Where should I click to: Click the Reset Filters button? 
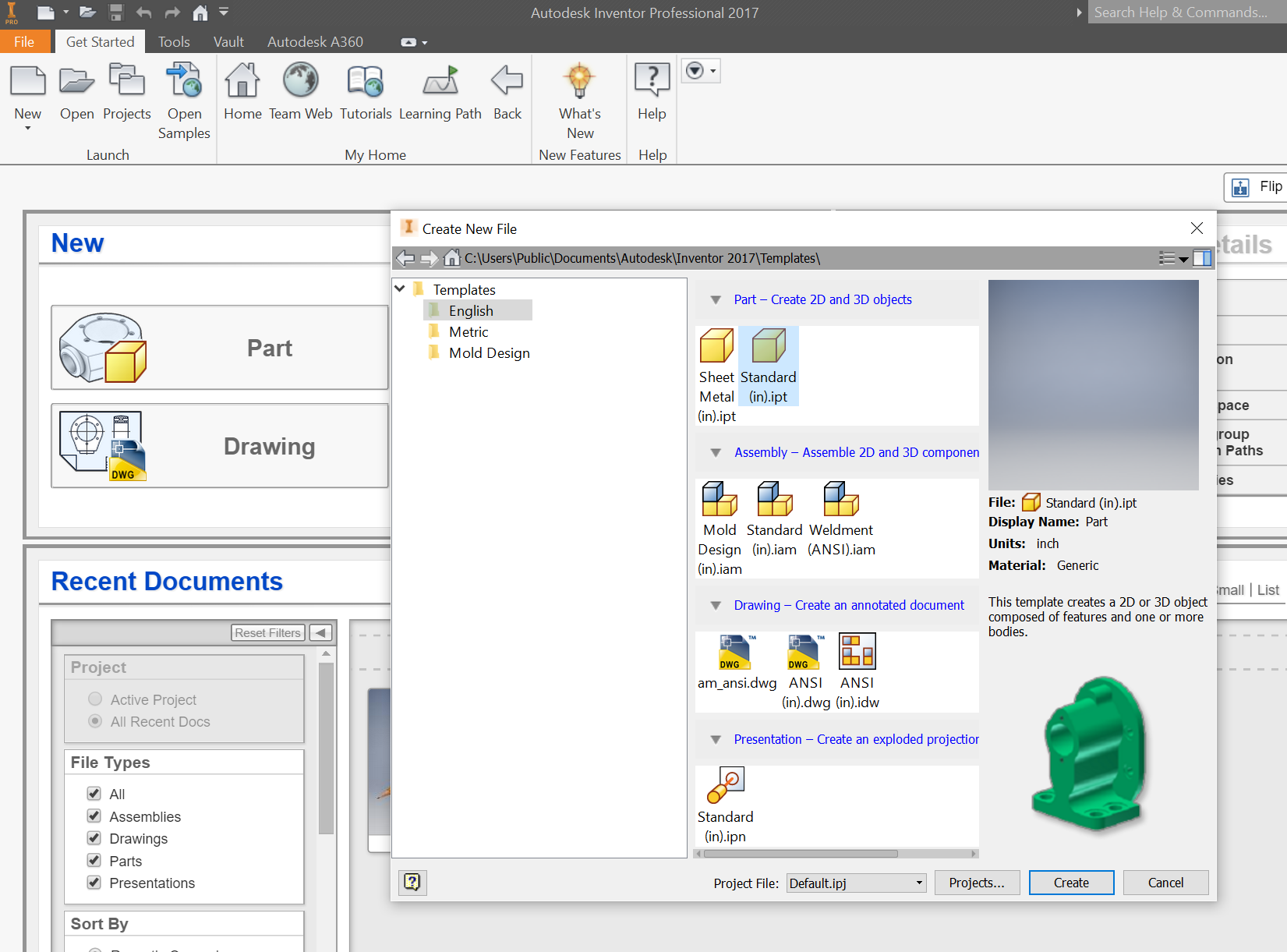(x=267, y=632)
